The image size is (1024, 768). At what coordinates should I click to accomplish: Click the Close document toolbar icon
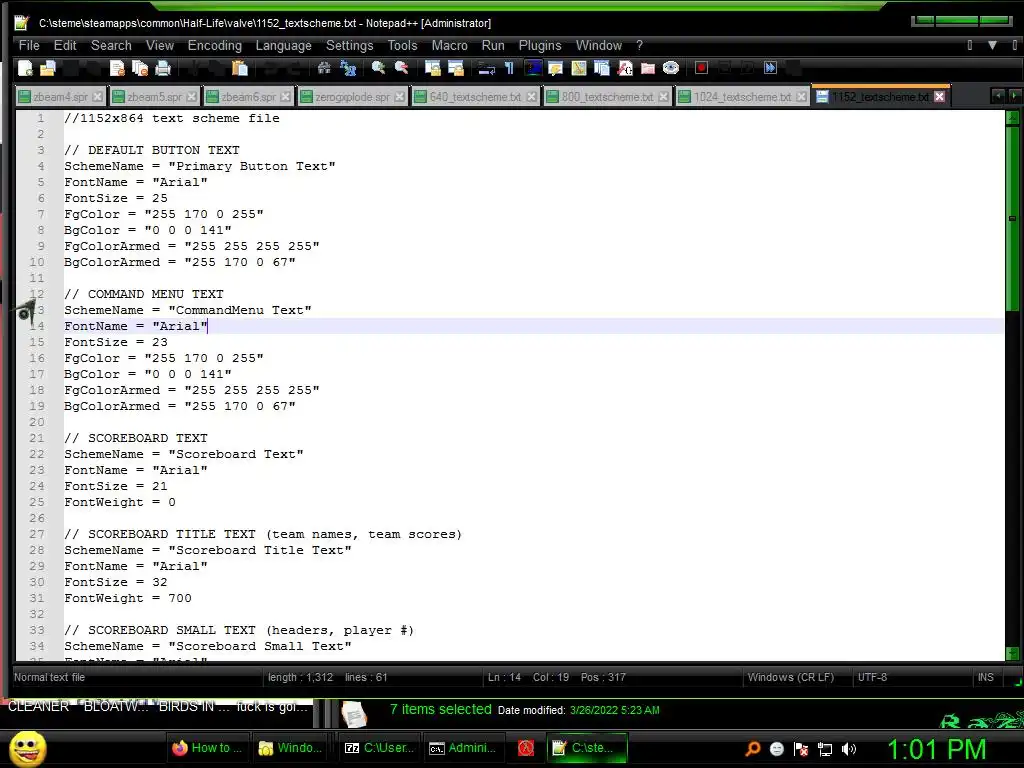pyautogui.click(x=118, y=68)
